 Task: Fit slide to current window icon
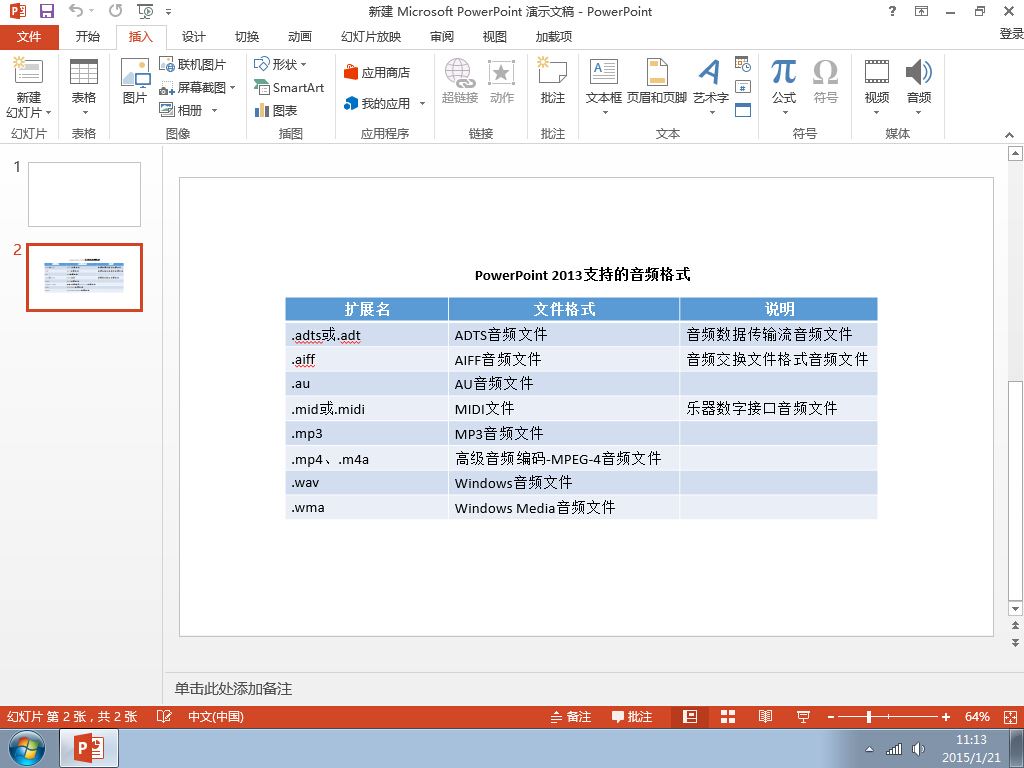pyautogui.click(x=1010, y=716)
